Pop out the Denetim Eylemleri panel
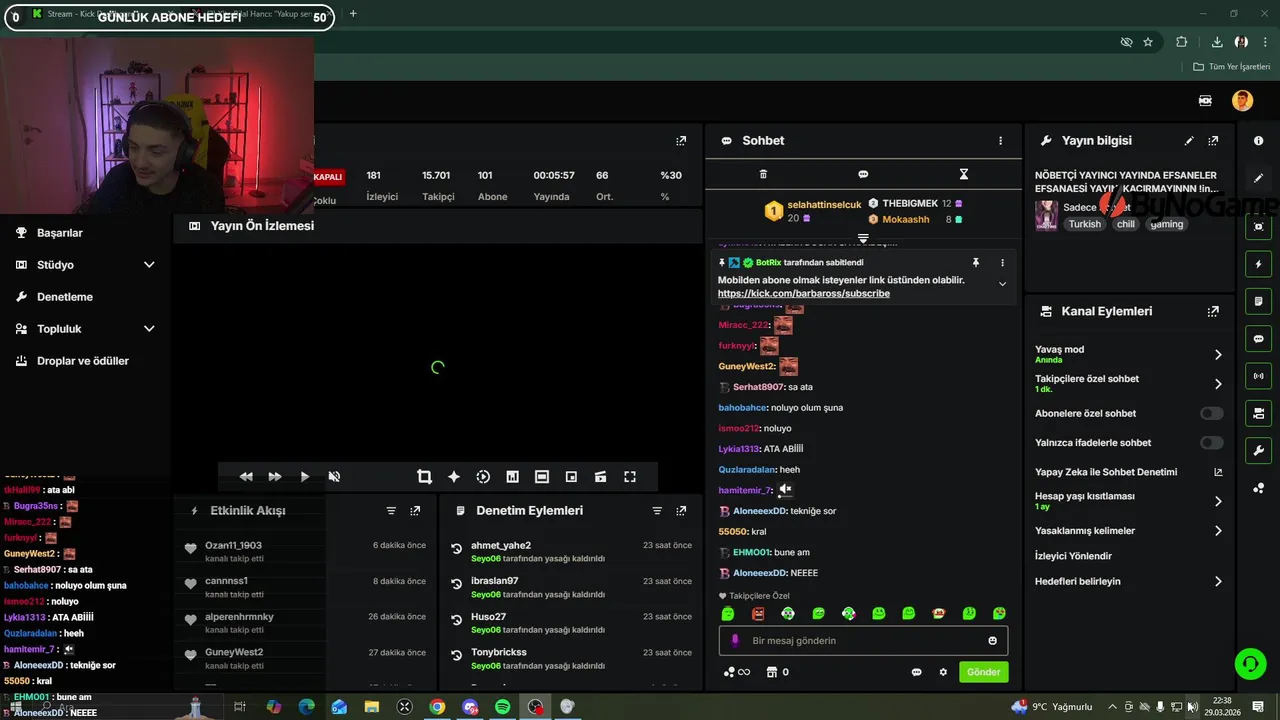This screenshot has height=720, width=1280. click(x=681, y=511)
